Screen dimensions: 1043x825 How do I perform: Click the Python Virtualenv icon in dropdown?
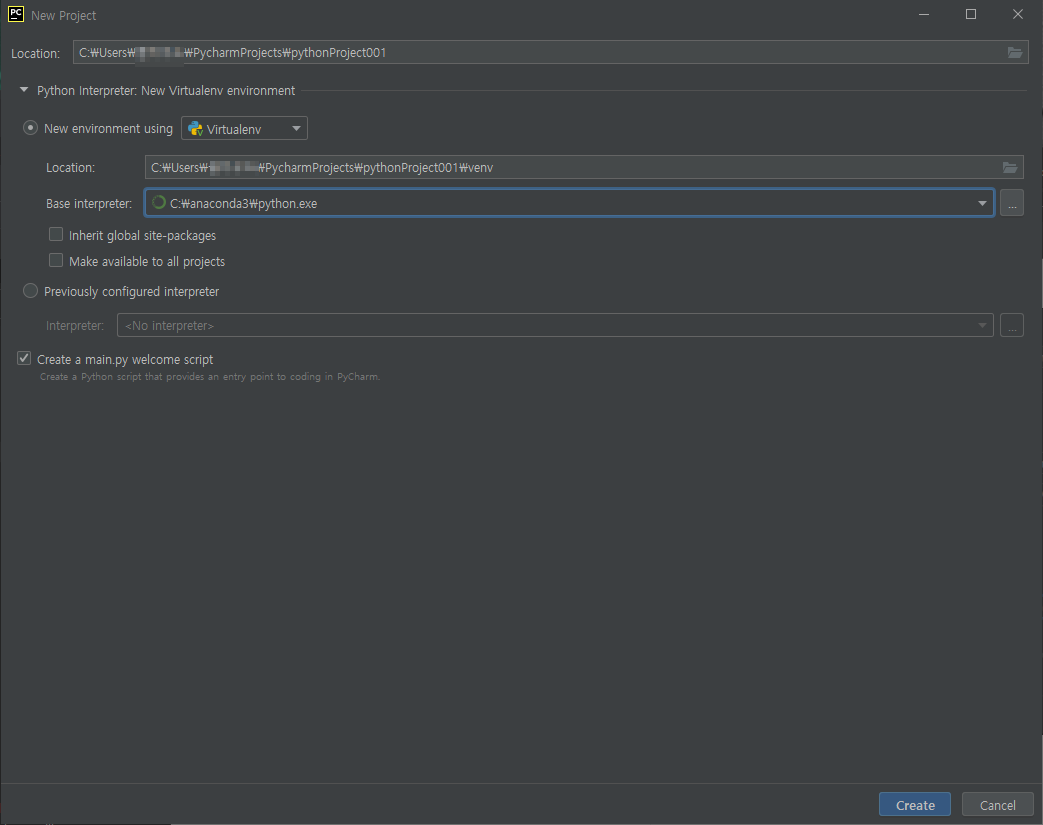click(x=196, y=129)
